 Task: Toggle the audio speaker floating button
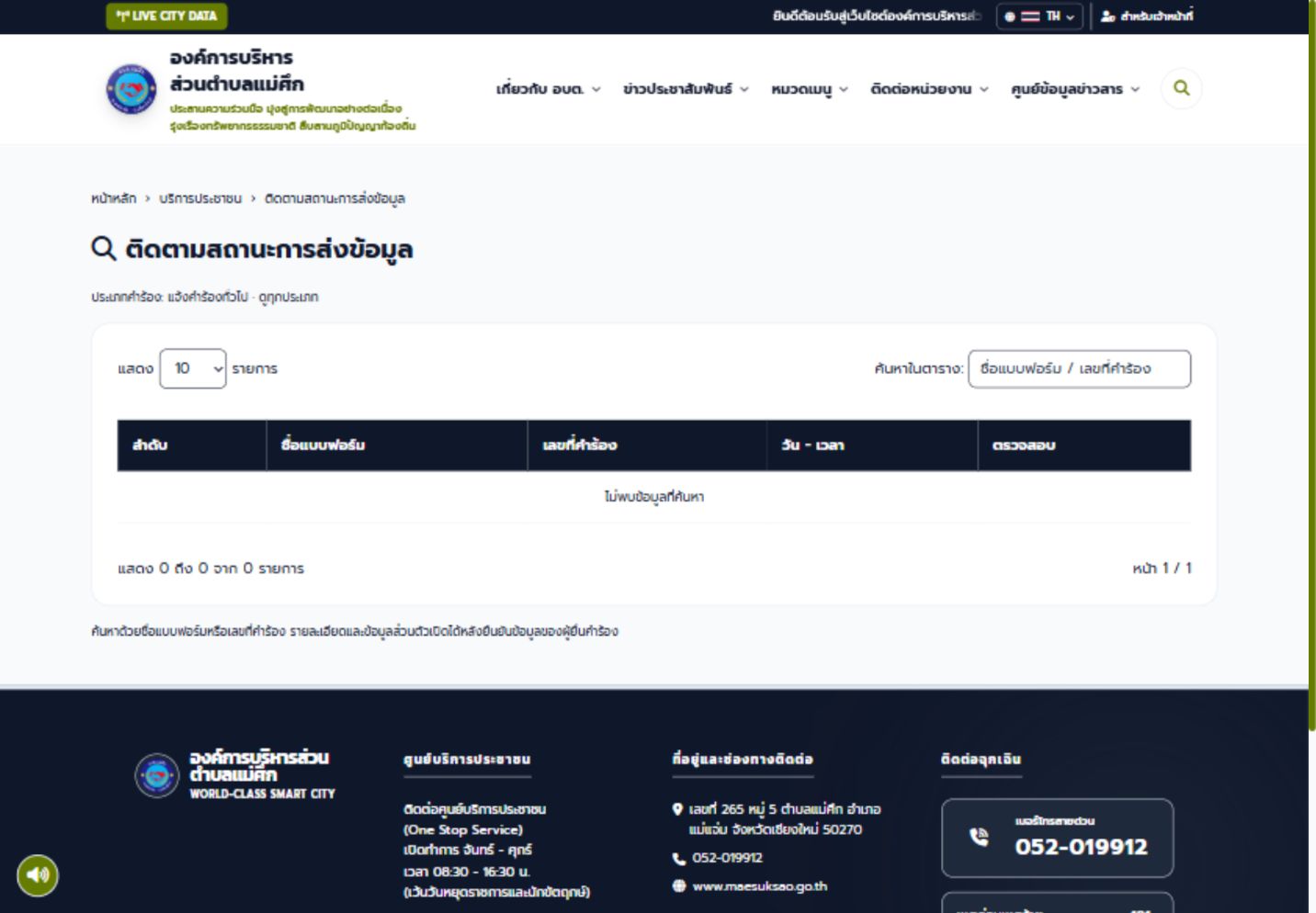(38, 874)
